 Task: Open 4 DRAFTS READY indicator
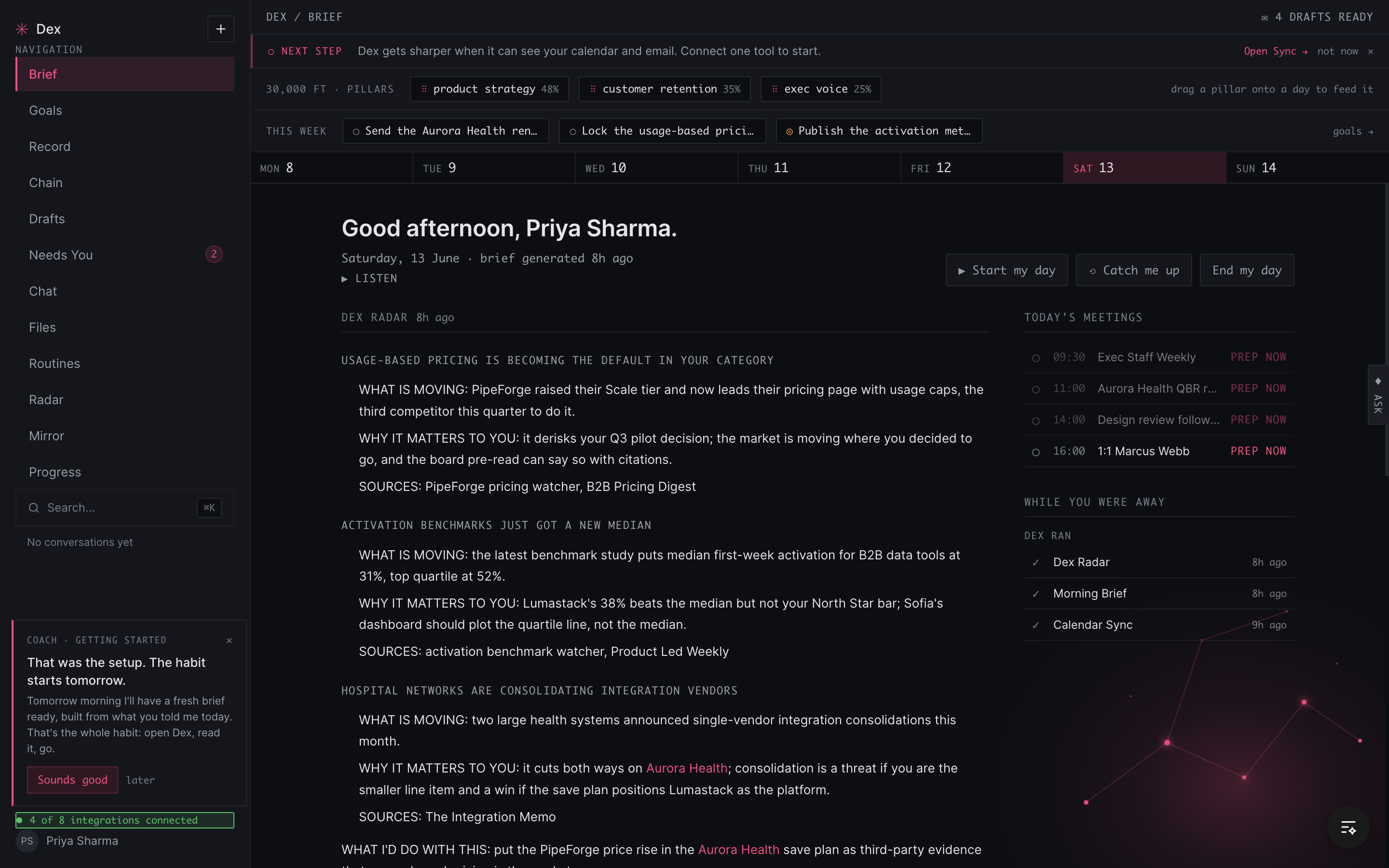click(1317, 17)
